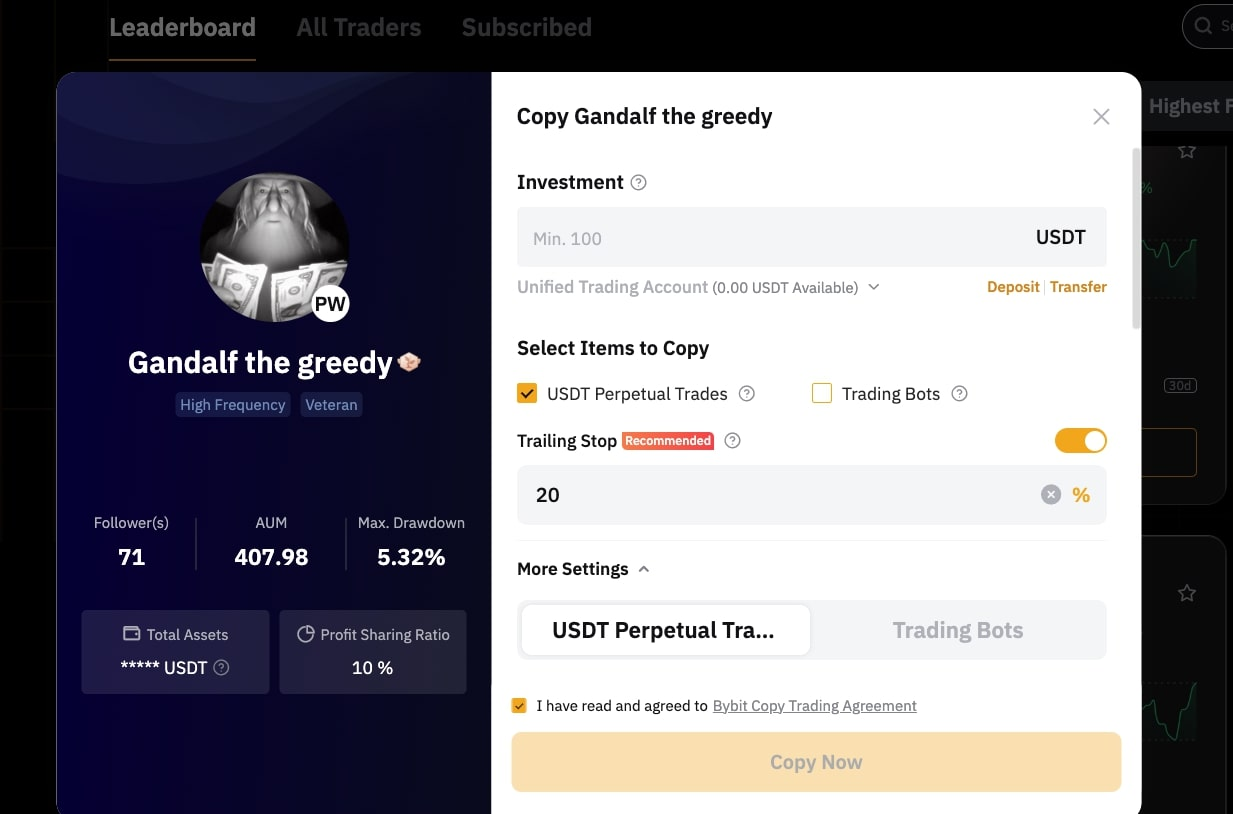This screenshot has height=814, width=1233.
Task: Click the question mark beside USDT Perpetual Trades
Action: tap(746, 394)
